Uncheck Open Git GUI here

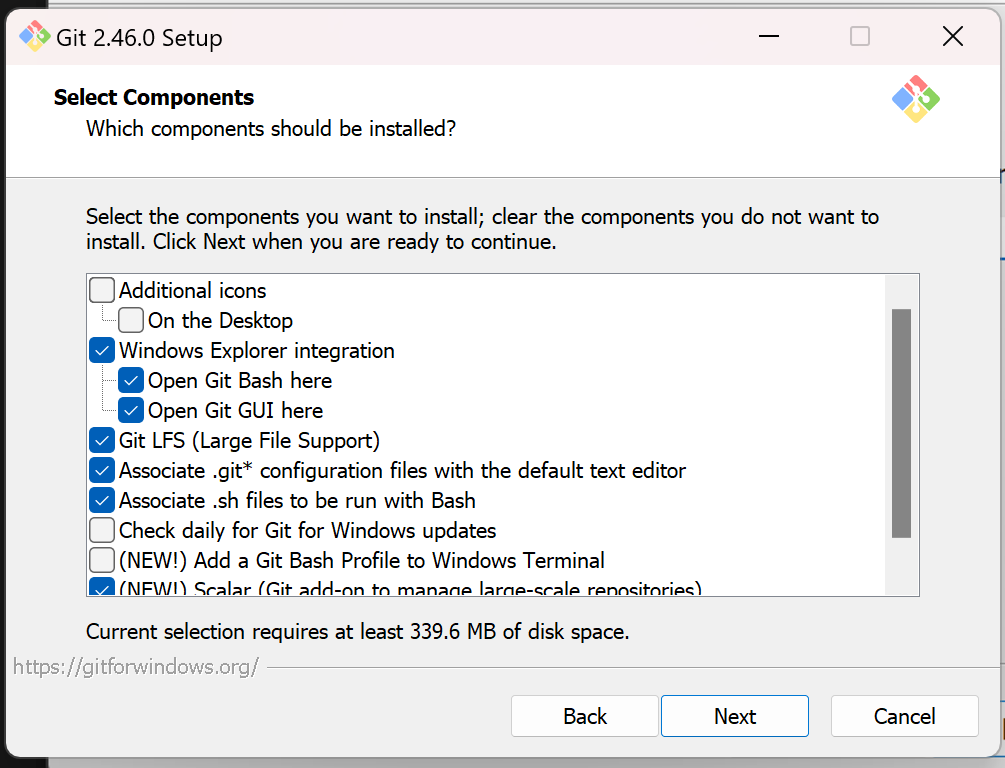tap(131, 411)
